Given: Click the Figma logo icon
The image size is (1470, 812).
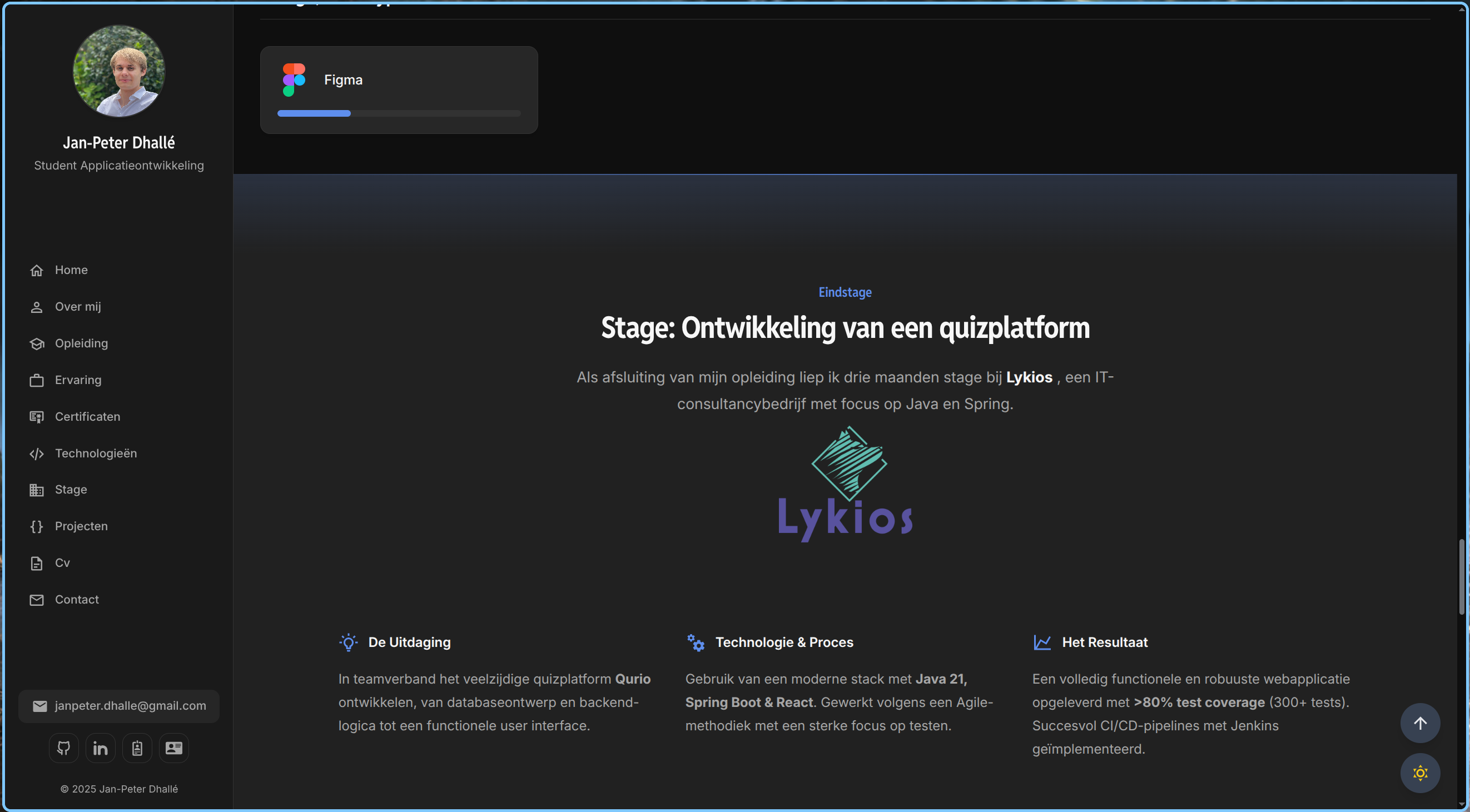Looking at the screenshot, I should (x=294, y=80).
